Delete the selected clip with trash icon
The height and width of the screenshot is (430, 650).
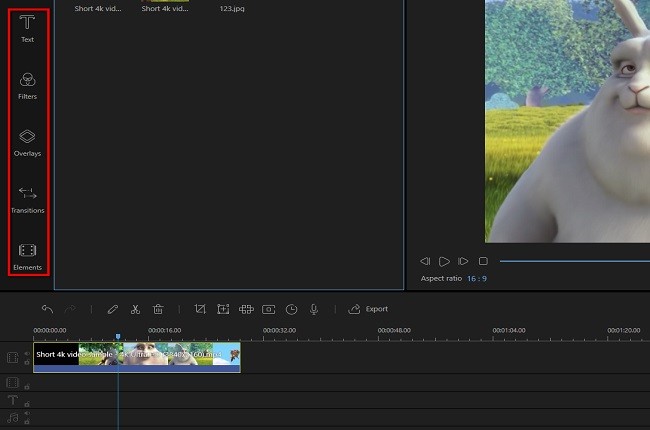(158, 309)
